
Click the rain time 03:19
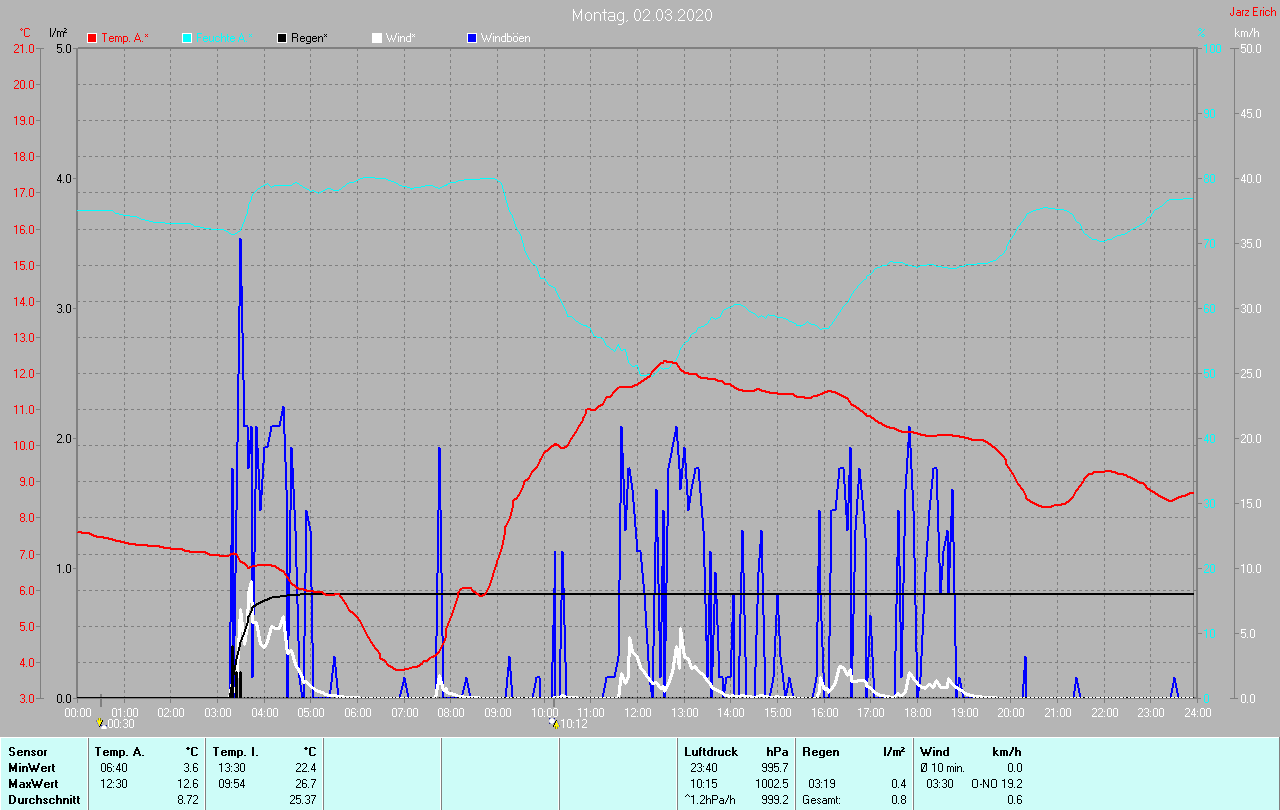[x=822, y=784]
